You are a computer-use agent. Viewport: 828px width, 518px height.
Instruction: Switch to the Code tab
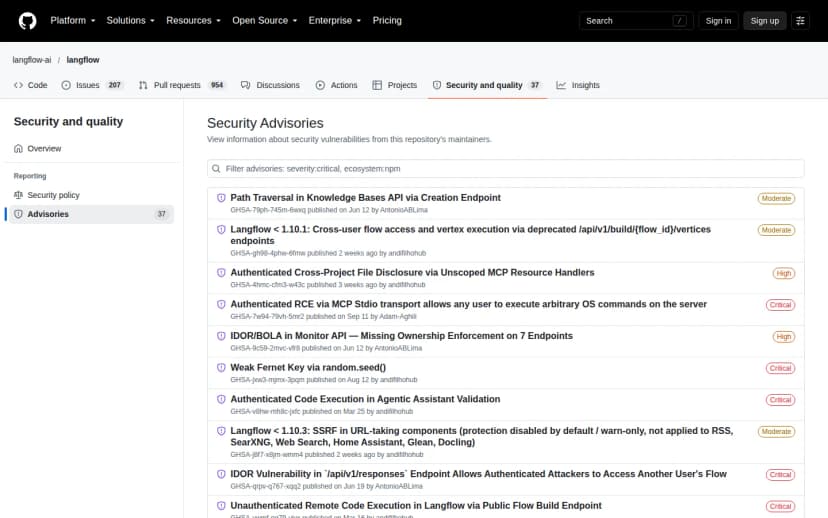click(31, 85)
